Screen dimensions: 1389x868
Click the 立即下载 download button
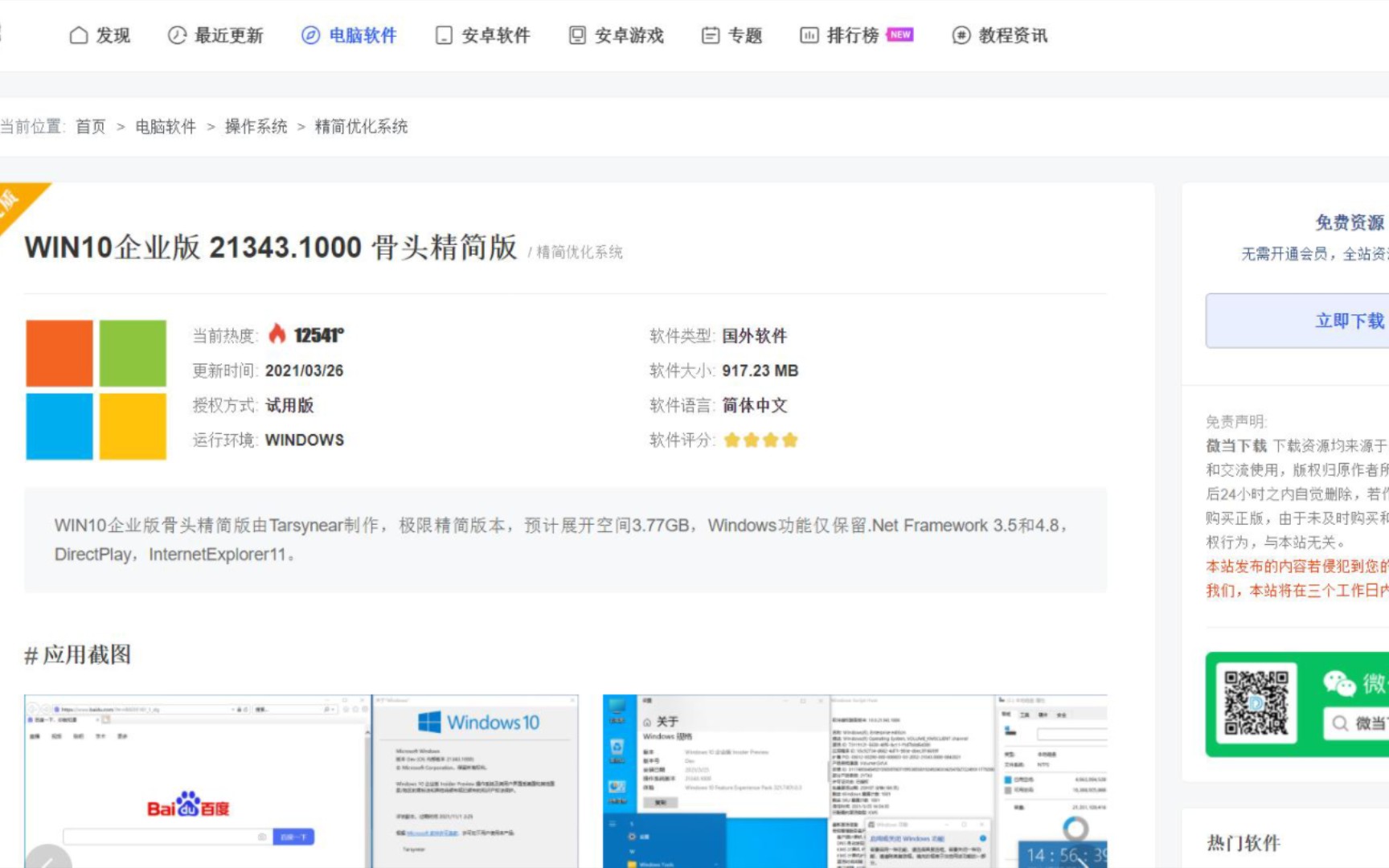[1297, 321]
